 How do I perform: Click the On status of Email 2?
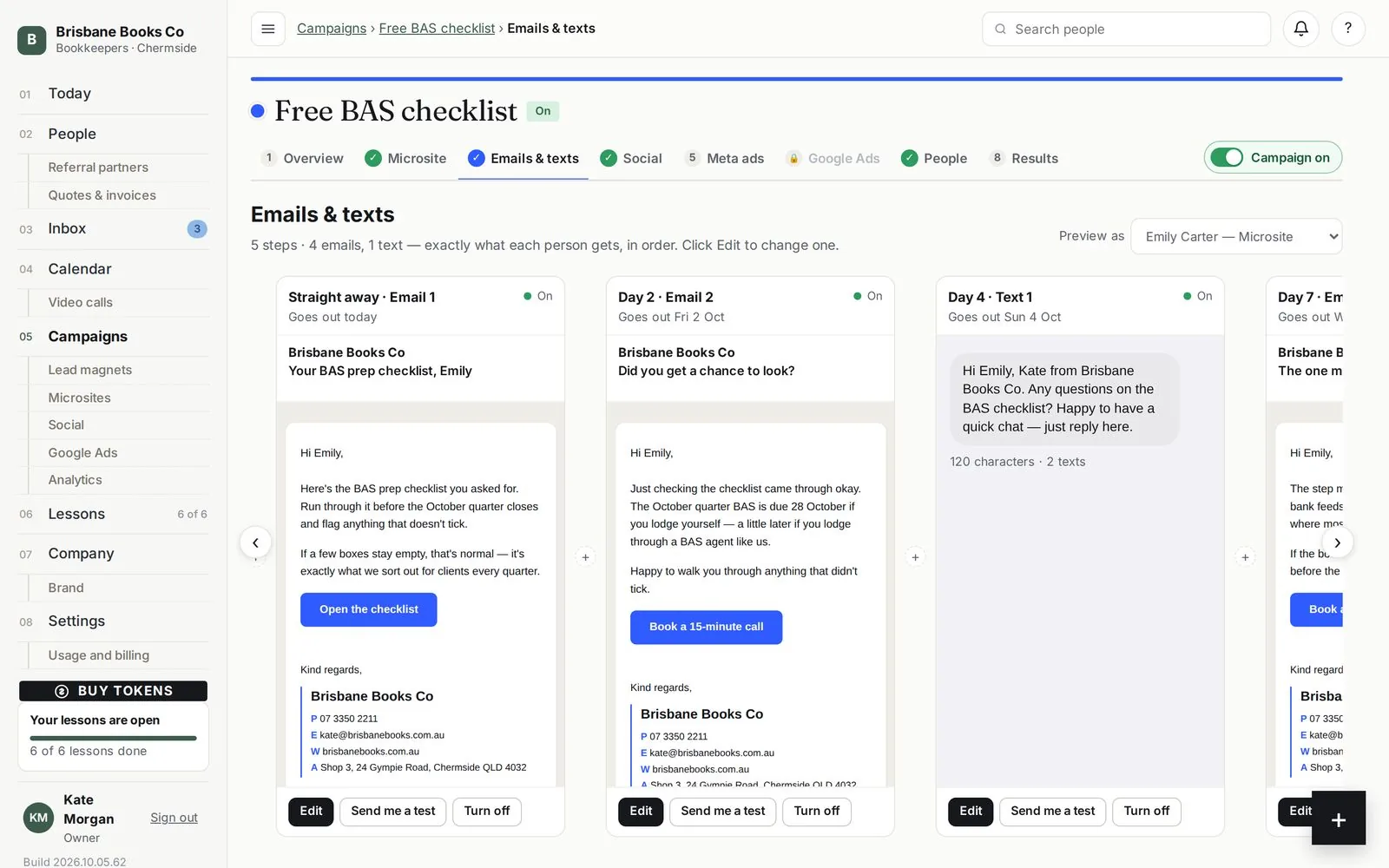pos(868,296)
